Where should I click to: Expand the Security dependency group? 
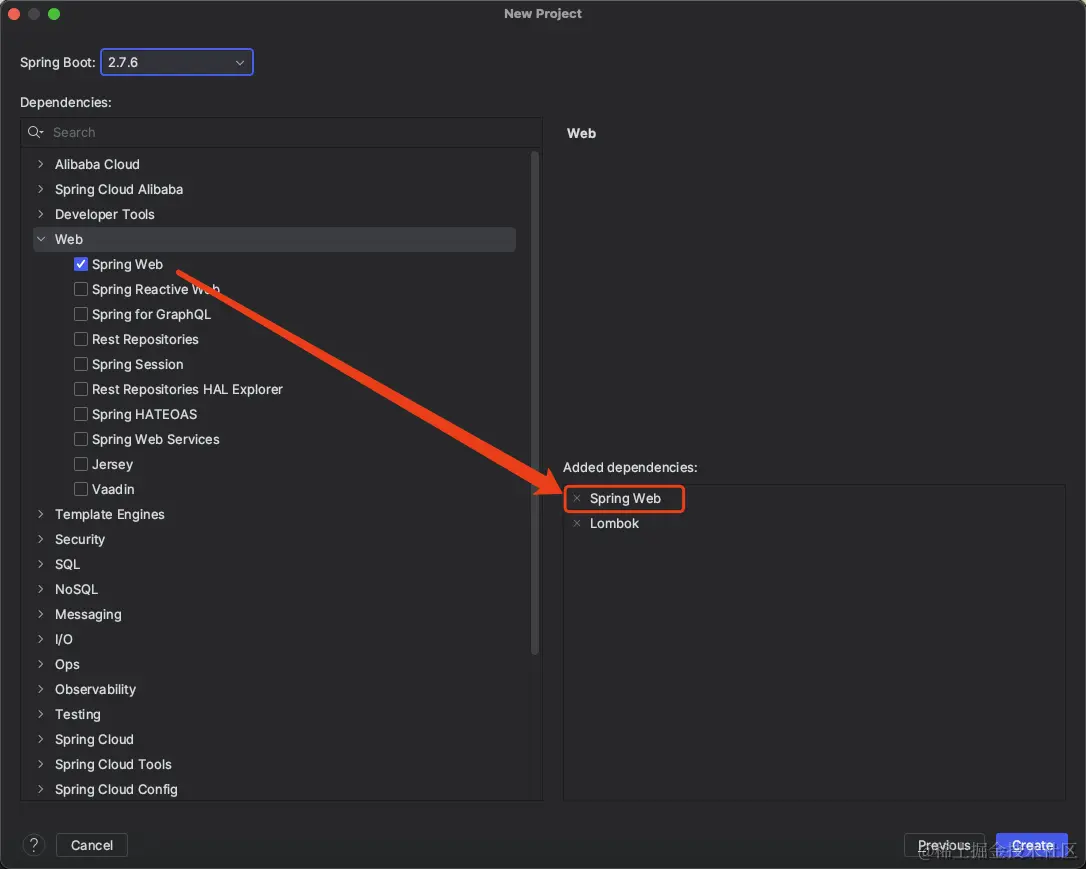click(x=41, y=539)
